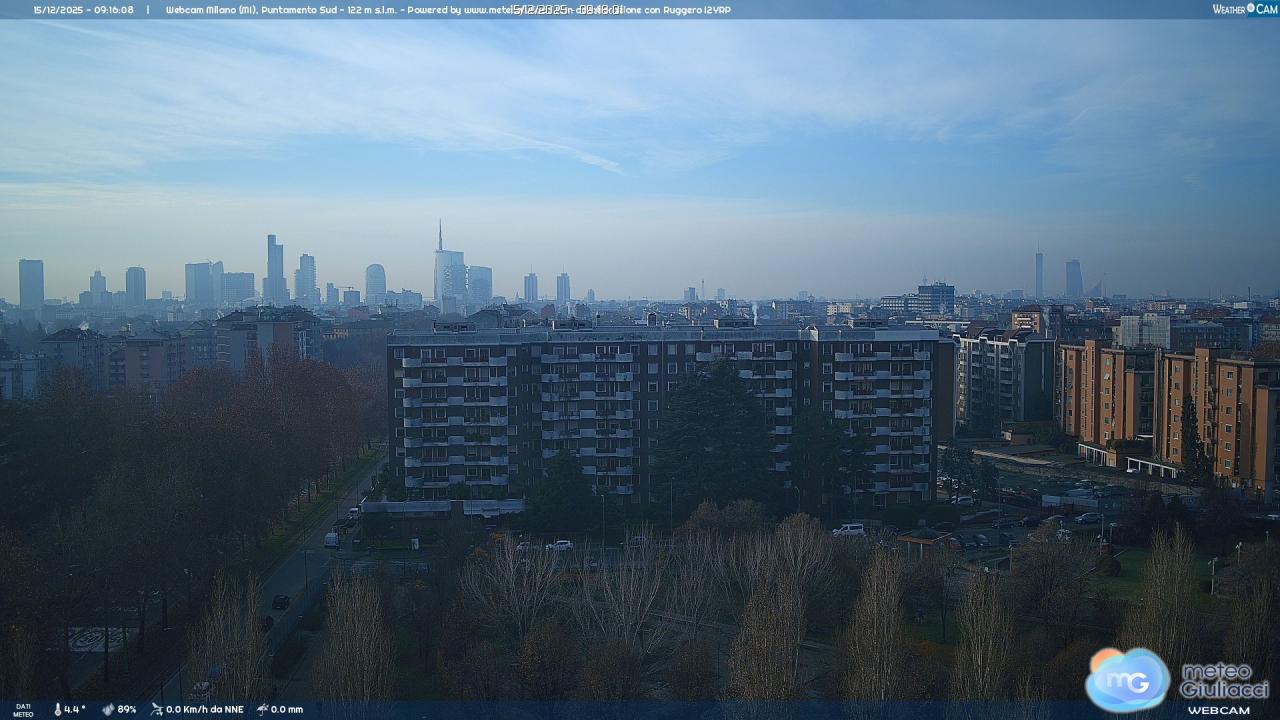
Task: Click the tall spire skyscraper on skyline
Action: [x=440, y=265]
